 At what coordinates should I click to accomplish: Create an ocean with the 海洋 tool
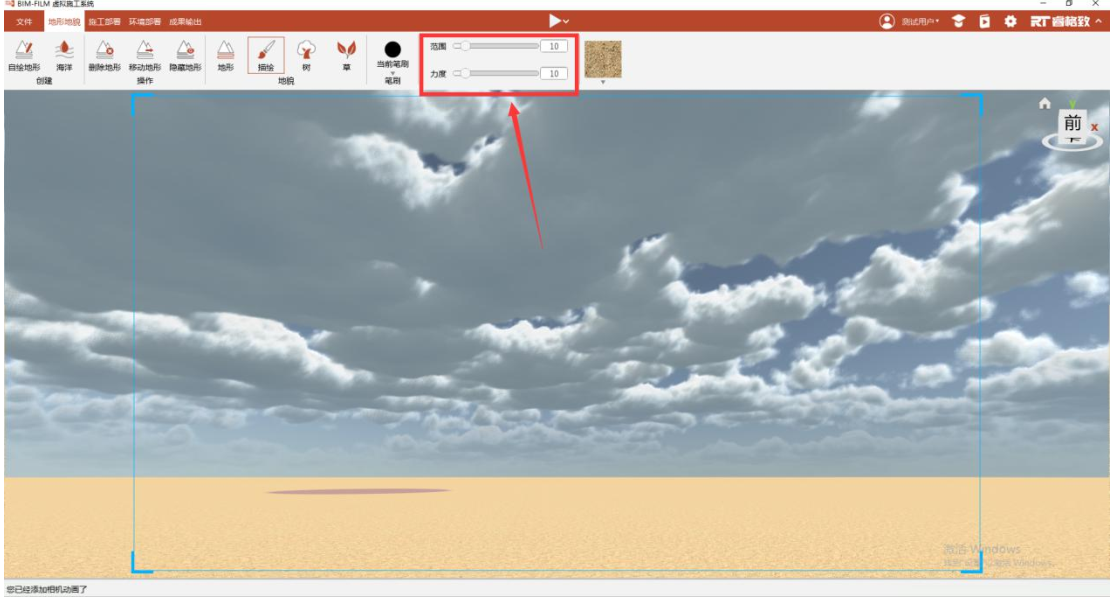tap(64, 55)
